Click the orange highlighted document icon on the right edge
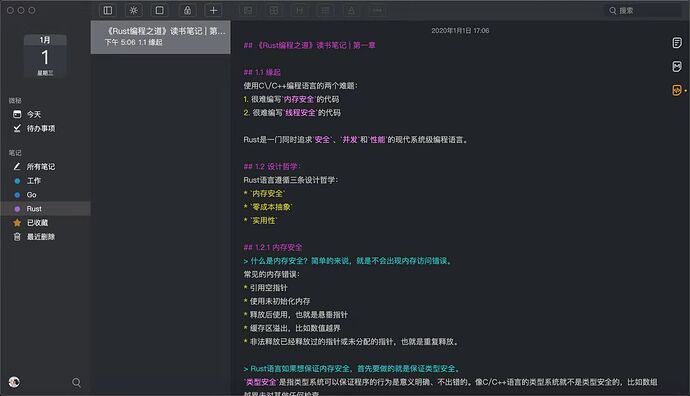 [677, 90]
